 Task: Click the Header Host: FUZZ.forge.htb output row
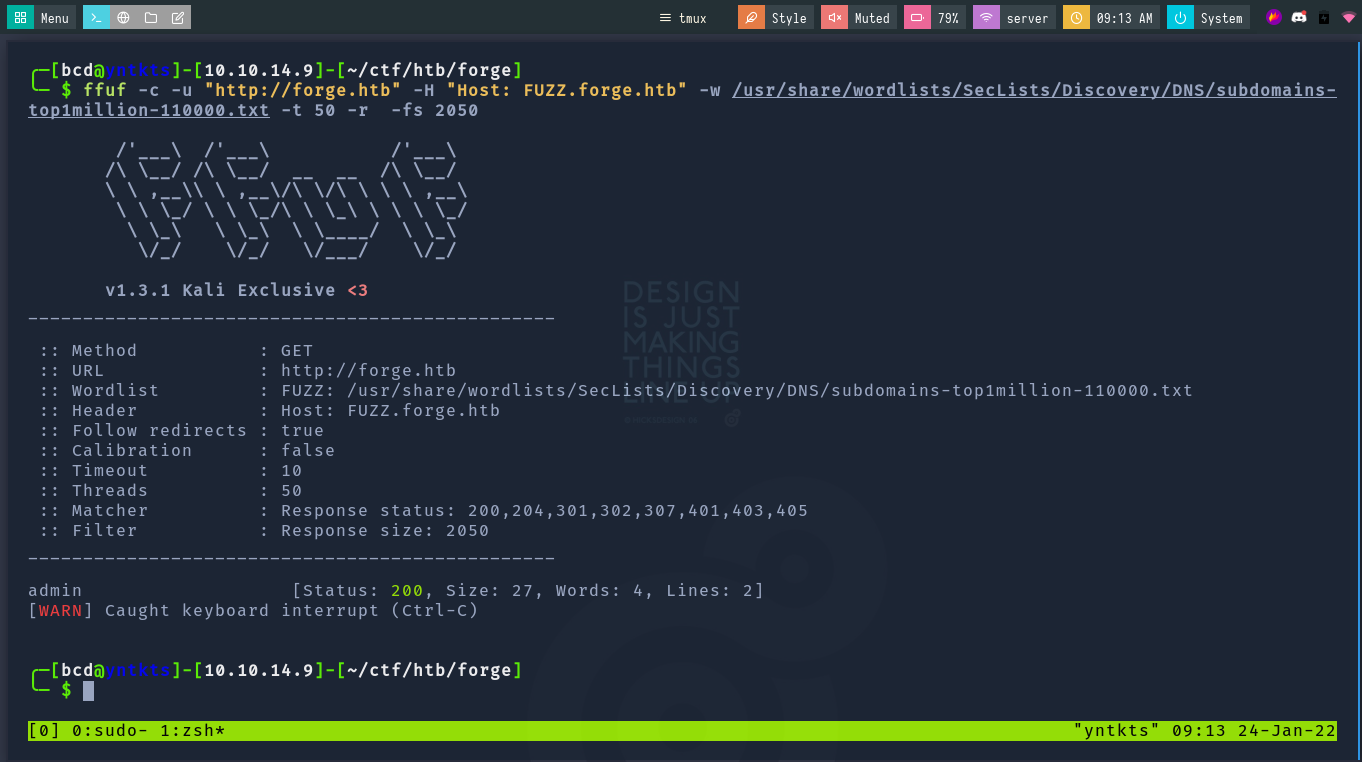point(270,410)
